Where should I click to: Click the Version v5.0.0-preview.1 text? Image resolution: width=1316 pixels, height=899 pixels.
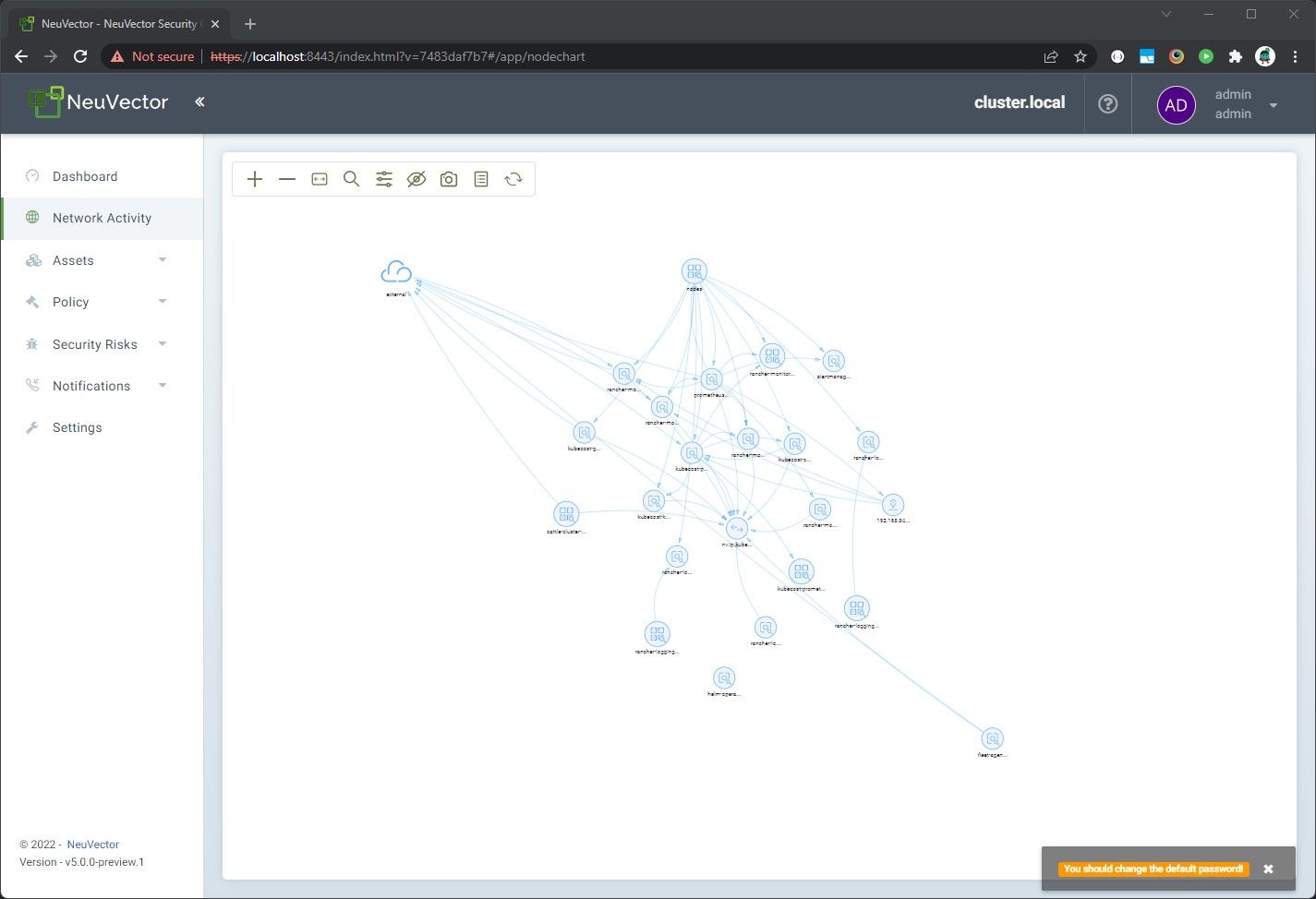[82, 862]
